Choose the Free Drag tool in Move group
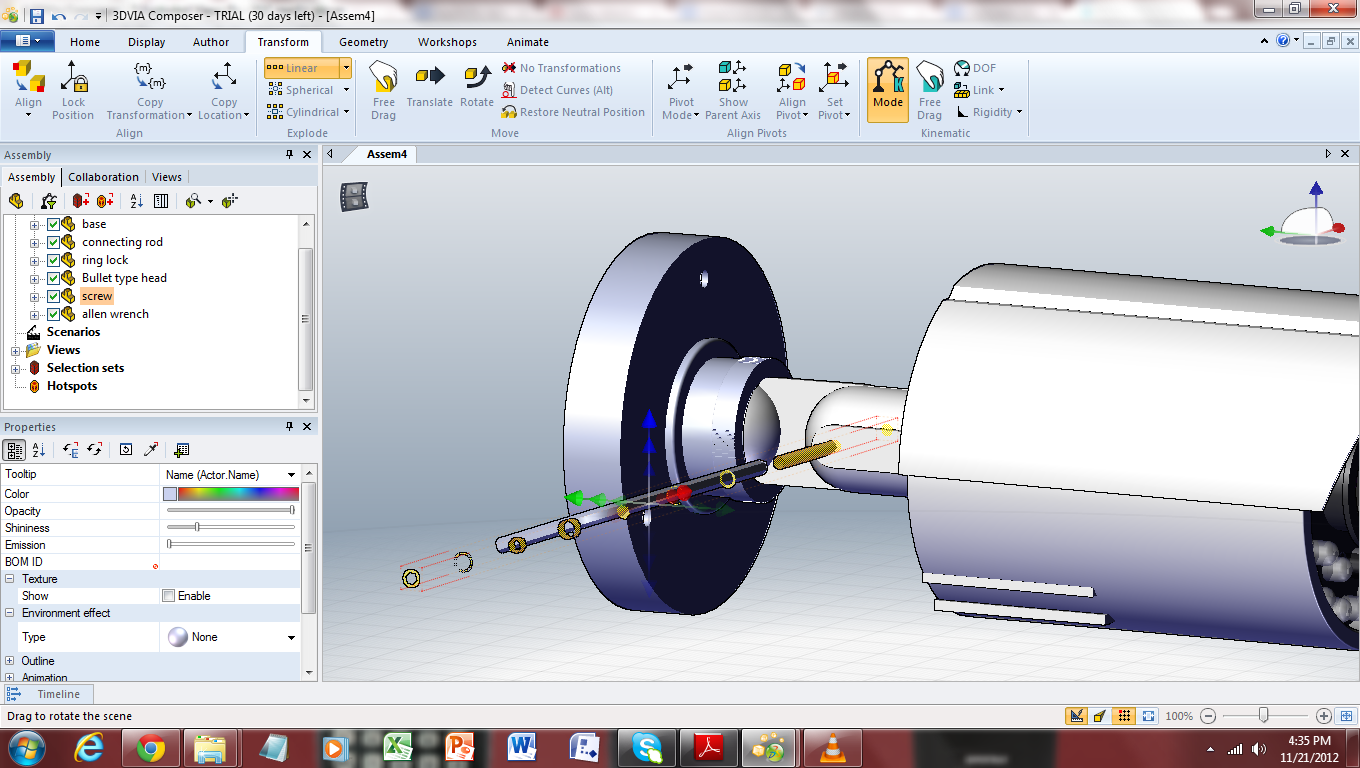Screen dimensions: 1360x768 [383, 90]
